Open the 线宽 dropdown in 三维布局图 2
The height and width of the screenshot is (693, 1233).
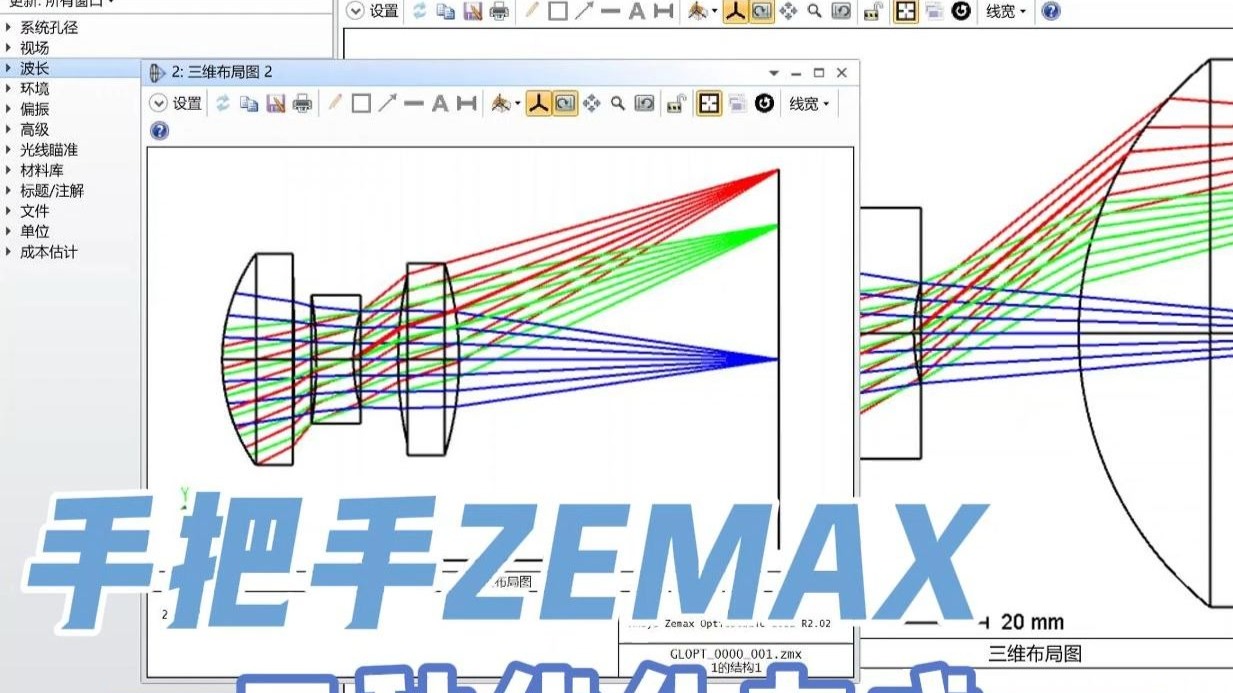point(809,103)
